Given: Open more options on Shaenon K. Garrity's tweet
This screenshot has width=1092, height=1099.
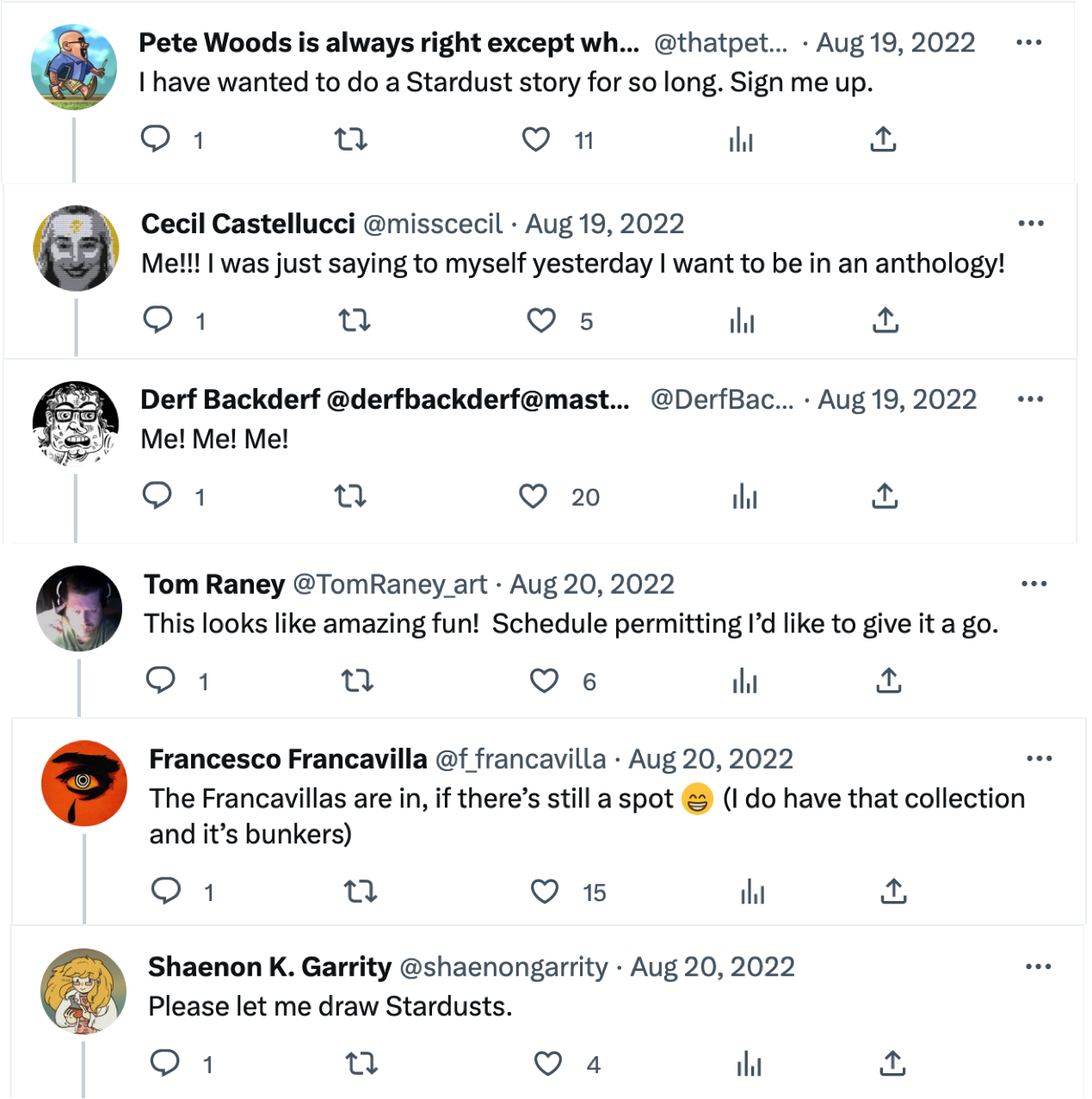Looking at the screenshot, I should coord(1038,966).
